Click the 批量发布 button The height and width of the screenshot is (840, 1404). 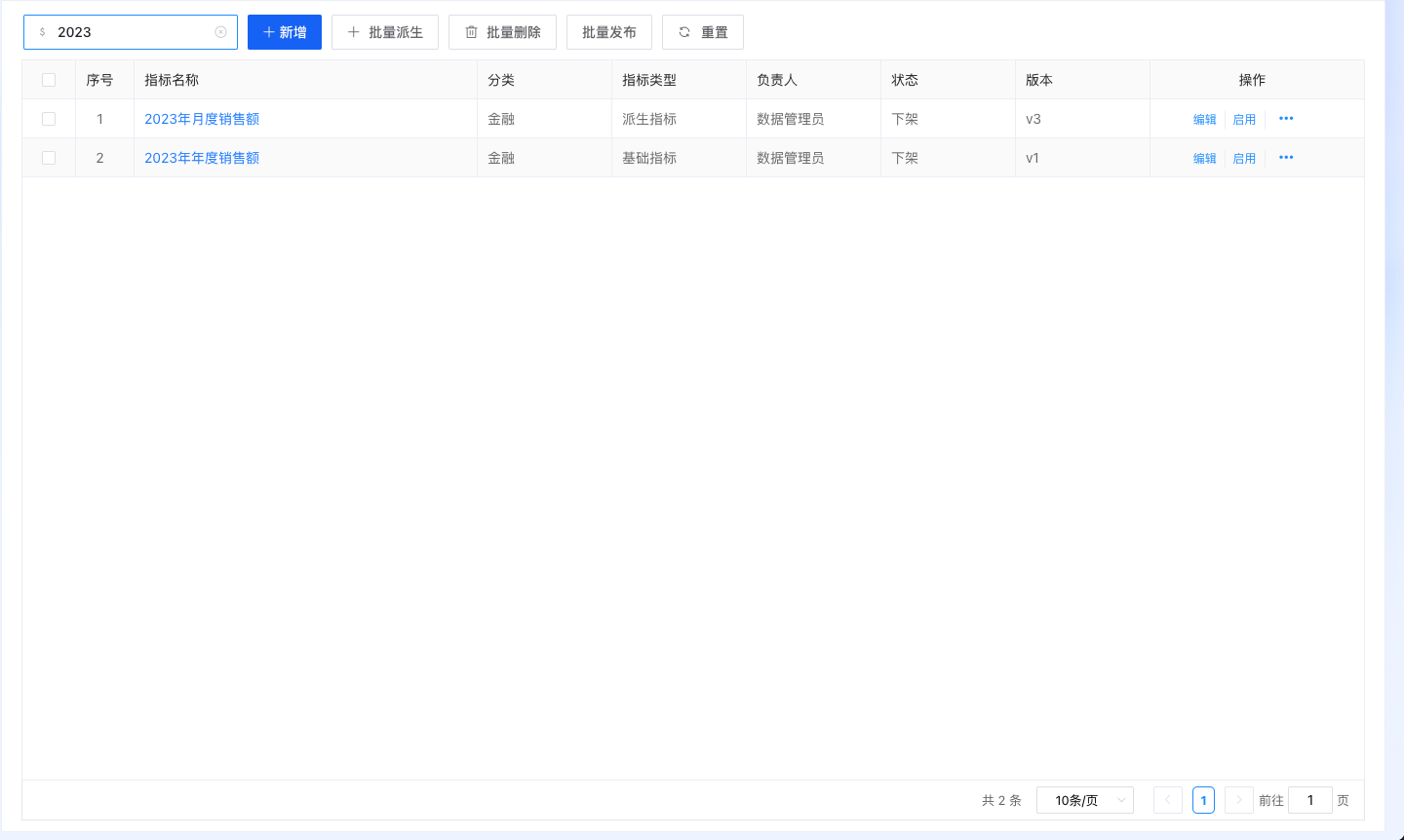coord(608,32)
